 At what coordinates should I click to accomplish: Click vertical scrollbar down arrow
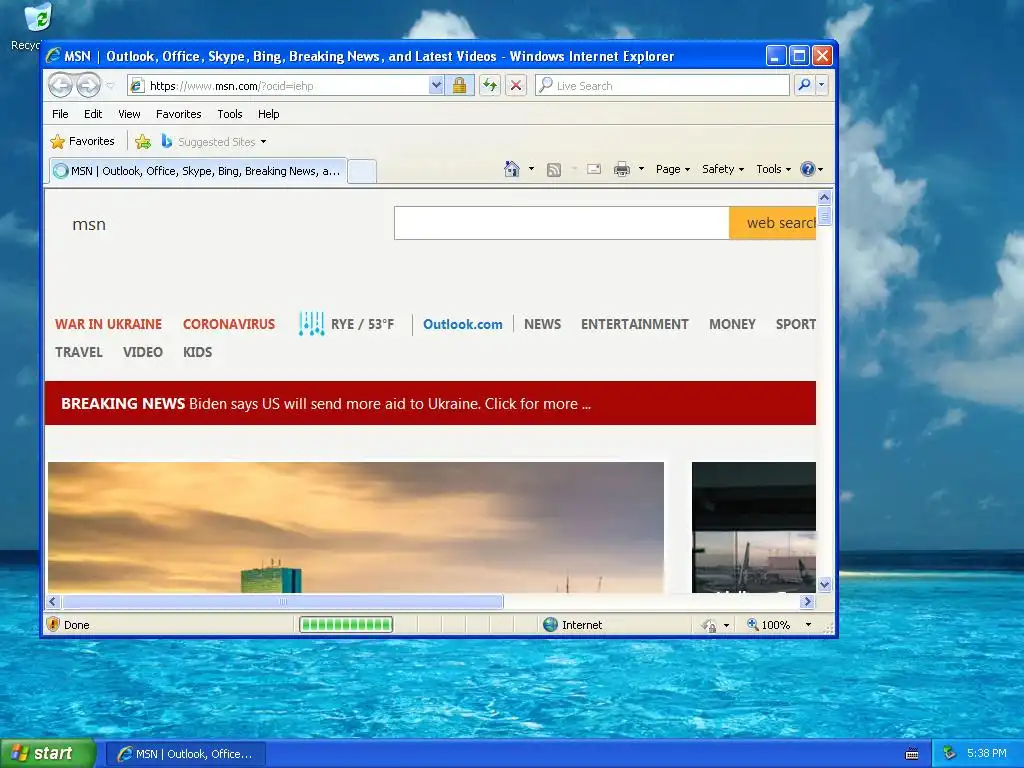coord(824,584)
